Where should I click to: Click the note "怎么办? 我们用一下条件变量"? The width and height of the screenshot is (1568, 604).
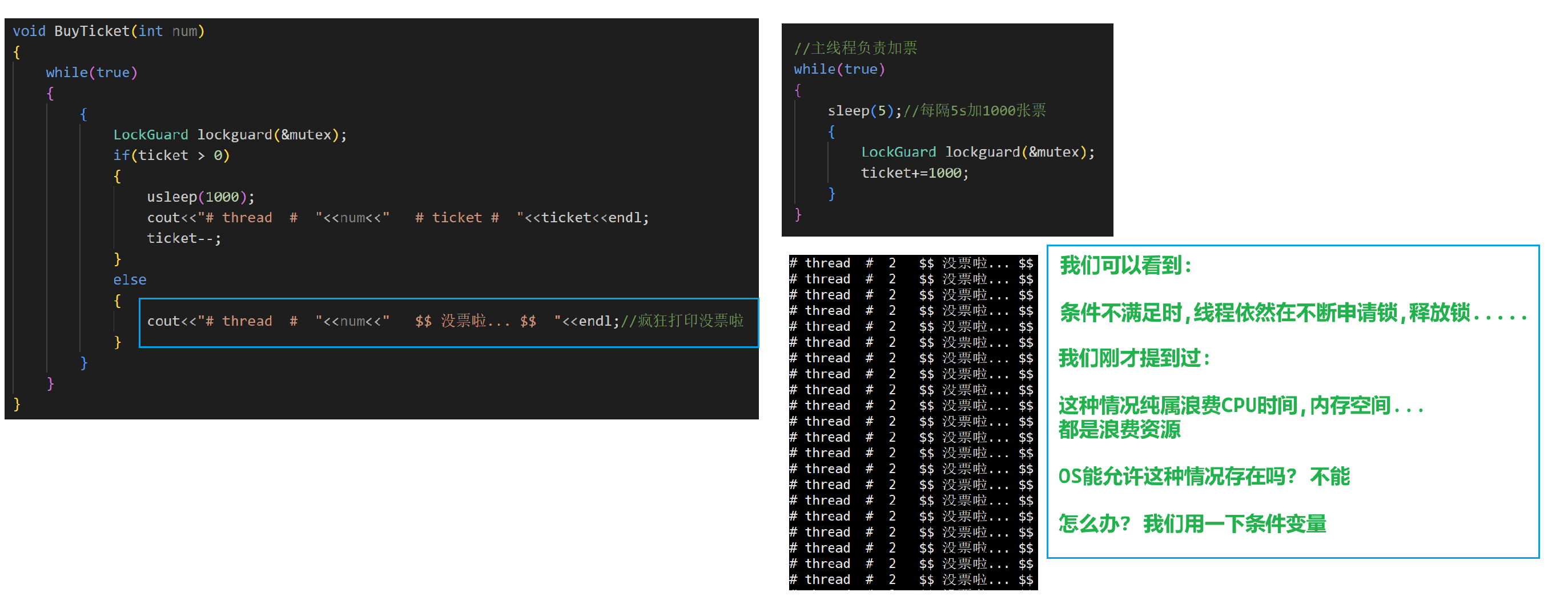[x=1192, y=523]
